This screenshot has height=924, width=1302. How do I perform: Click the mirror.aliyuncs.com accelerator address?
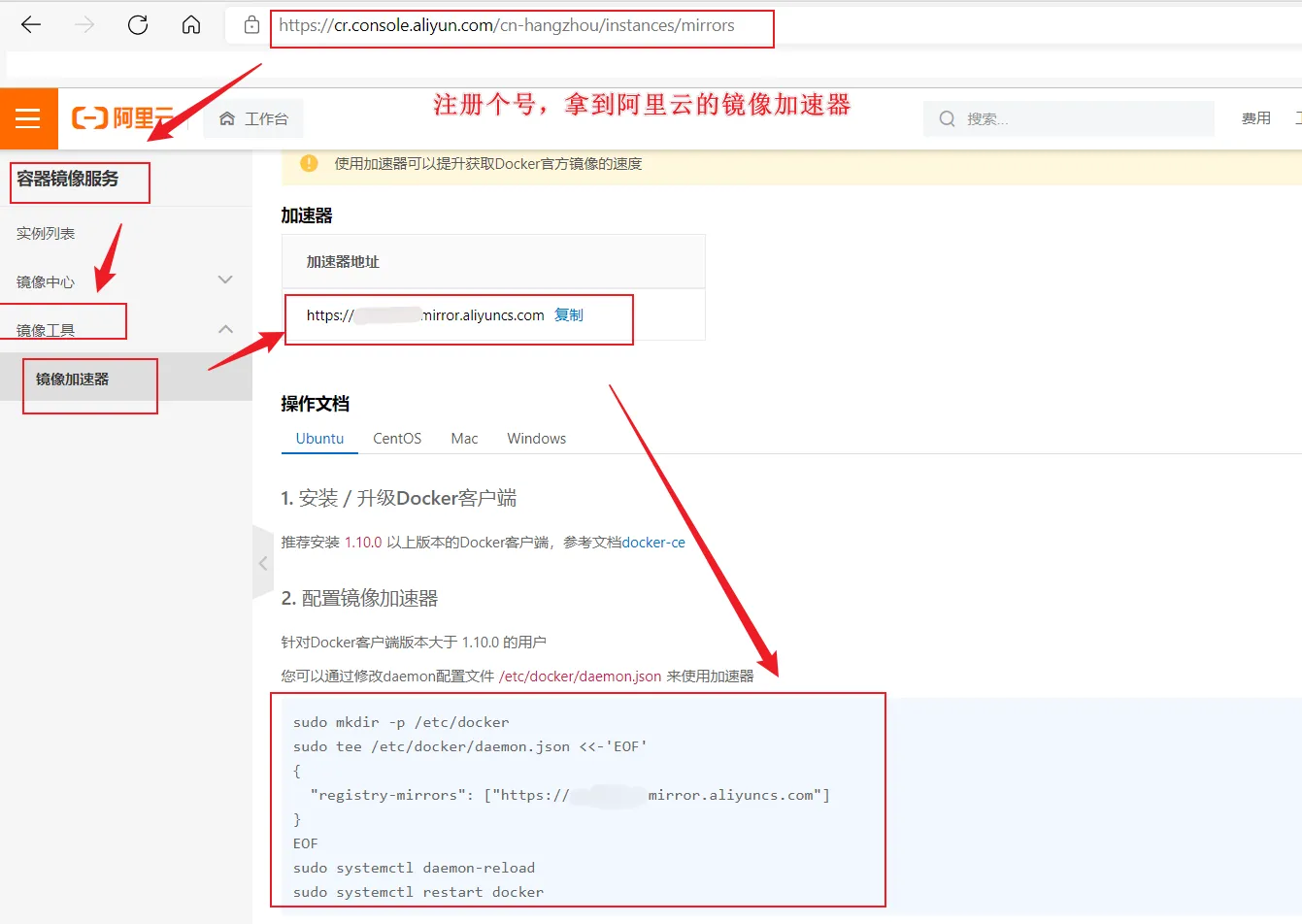click(425, 315)
